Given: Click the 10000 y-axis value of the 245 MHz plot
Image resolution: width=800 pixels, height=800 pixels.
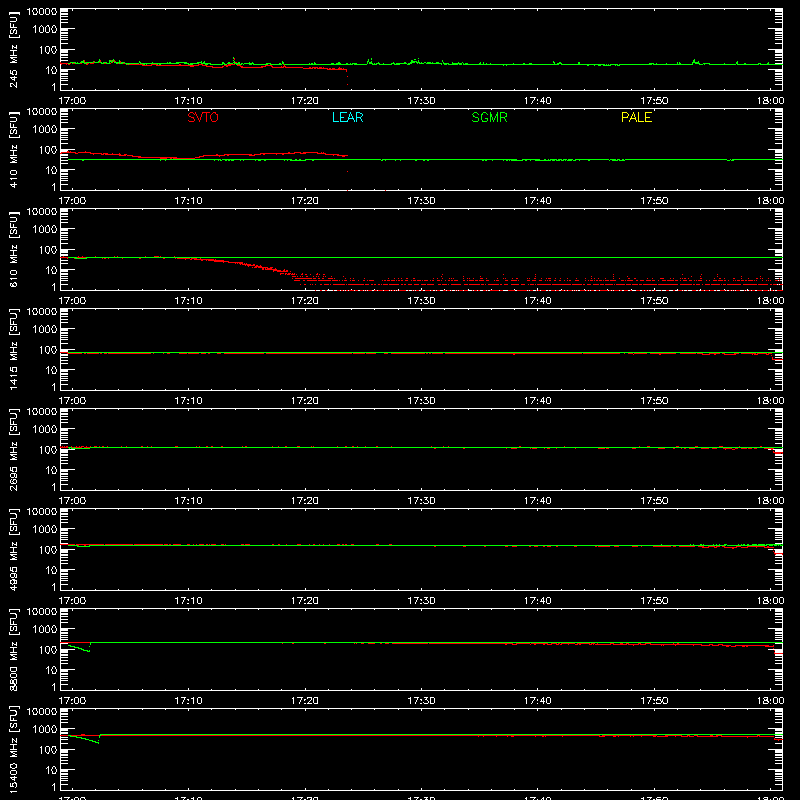Looking at the screenshot, I should 42,12.
